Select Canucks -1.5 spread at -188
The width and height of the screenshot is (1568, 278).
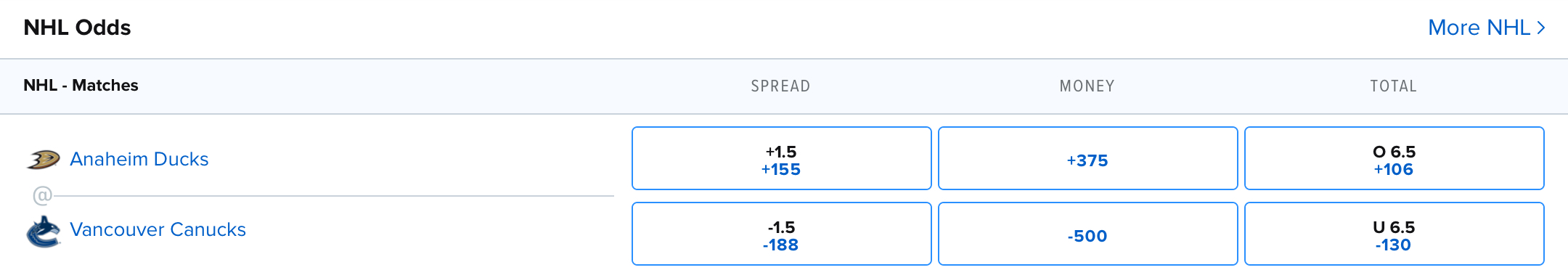781,234
